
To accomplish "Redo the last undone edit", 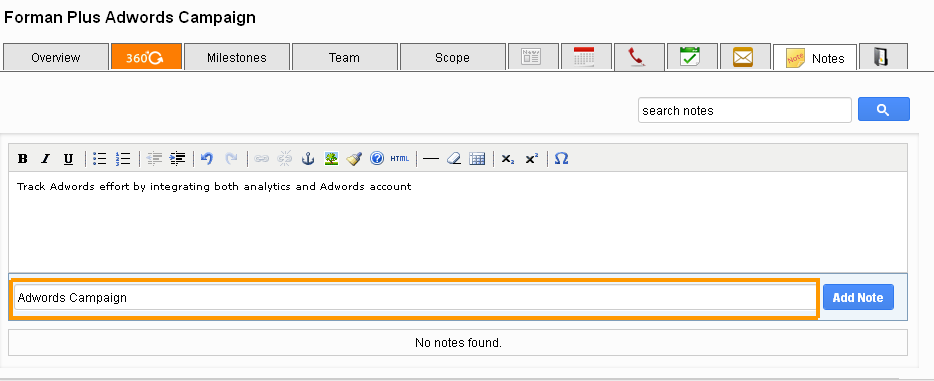I will pyautogui.click(x=231, y=158).
